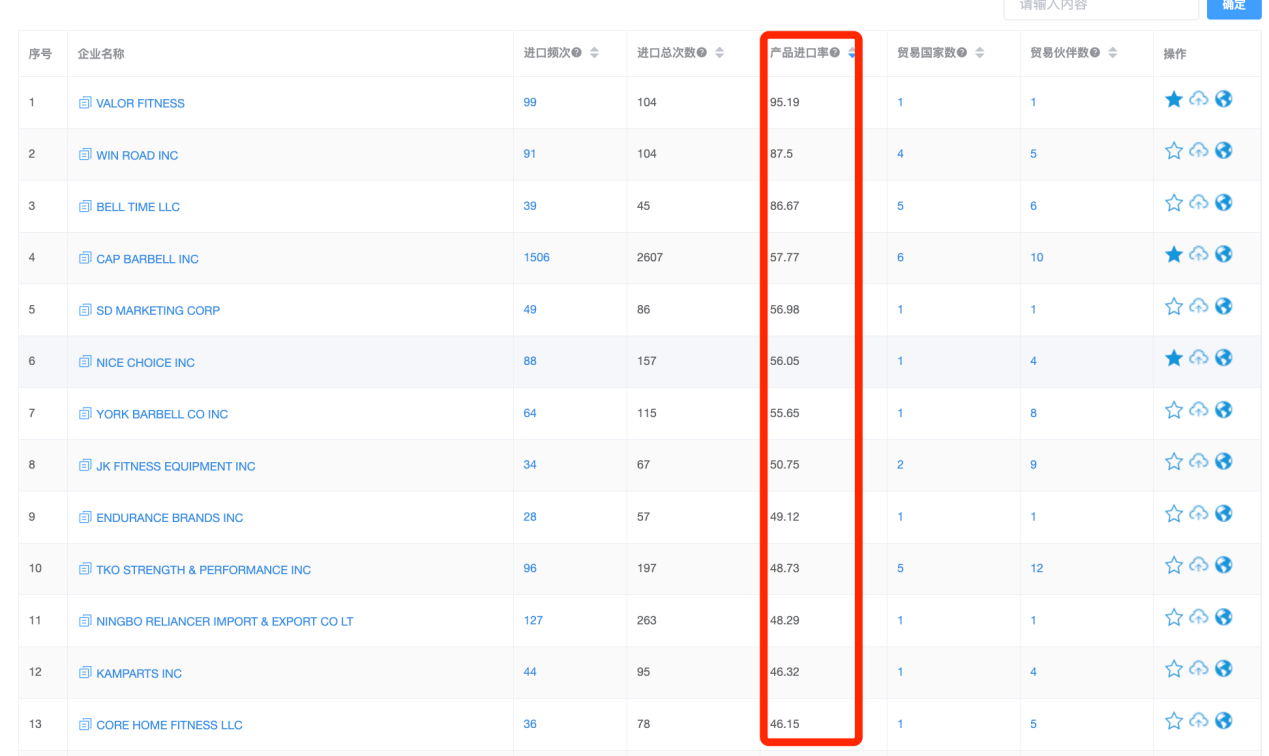Viewport: 1269px width, 756px height.
Task: Click cloud icon in CORE HOME FITNESS row
Action: [1199, 721]
